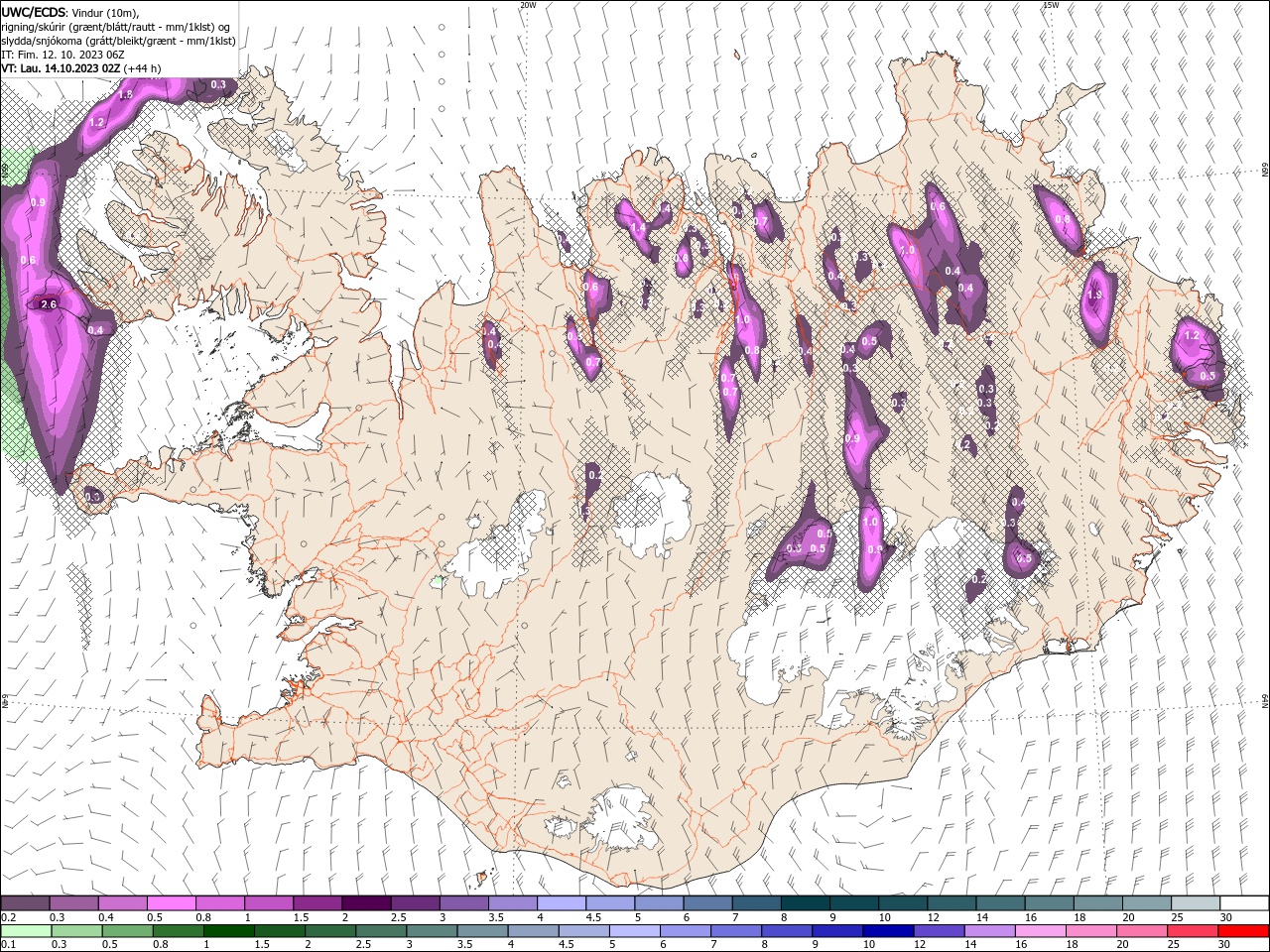Choose the light pink 16 swatch, lower legend bar

point(1040,931)
